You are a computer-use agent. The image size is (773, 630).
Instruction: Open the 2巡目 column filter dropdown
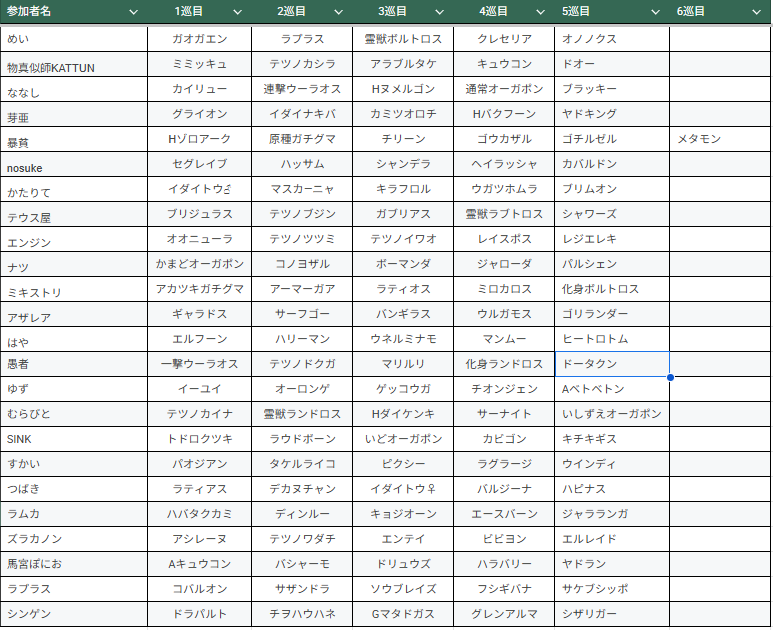coord(338,12)
